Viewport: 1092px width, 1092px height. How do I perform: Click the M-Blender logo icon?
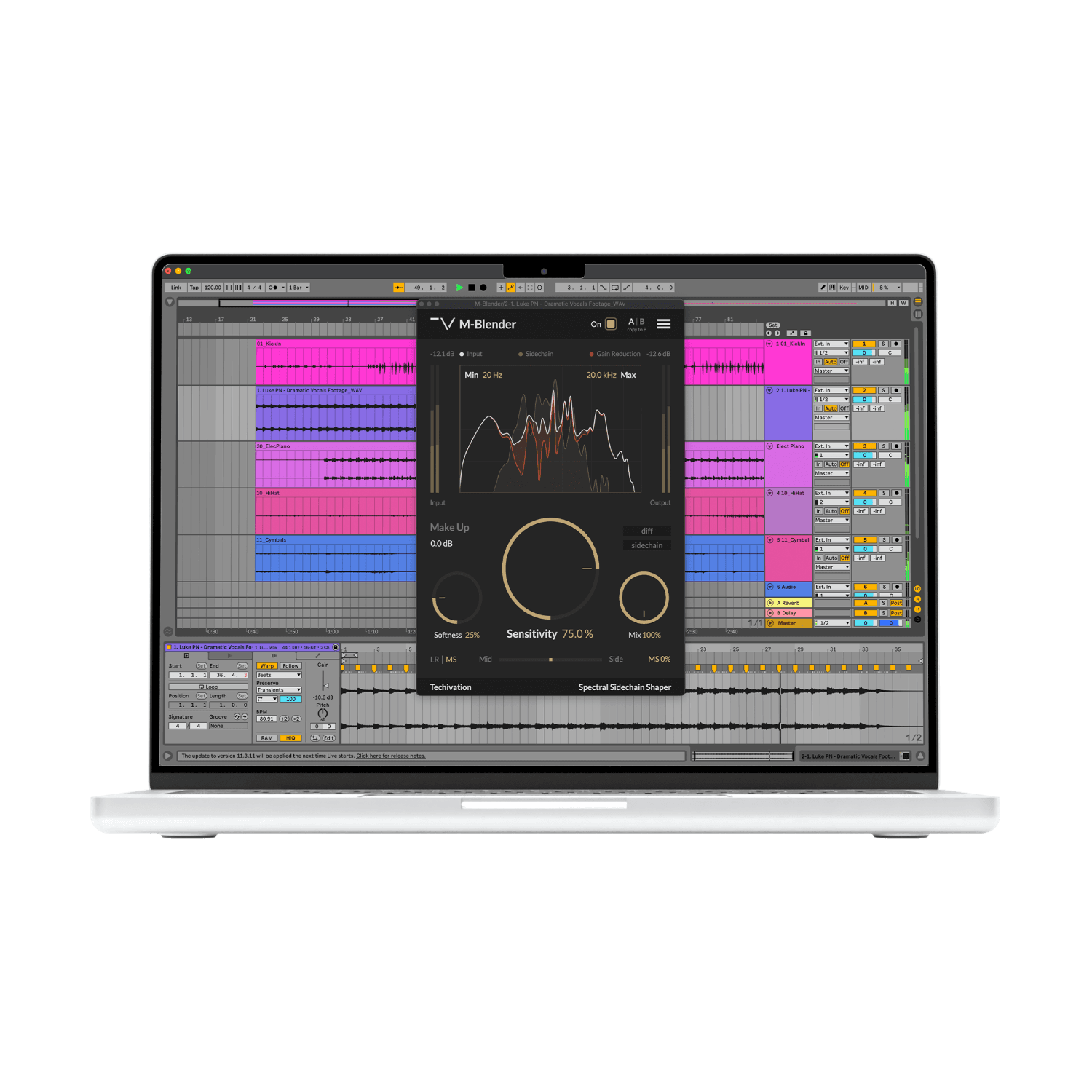pos(442,324)
